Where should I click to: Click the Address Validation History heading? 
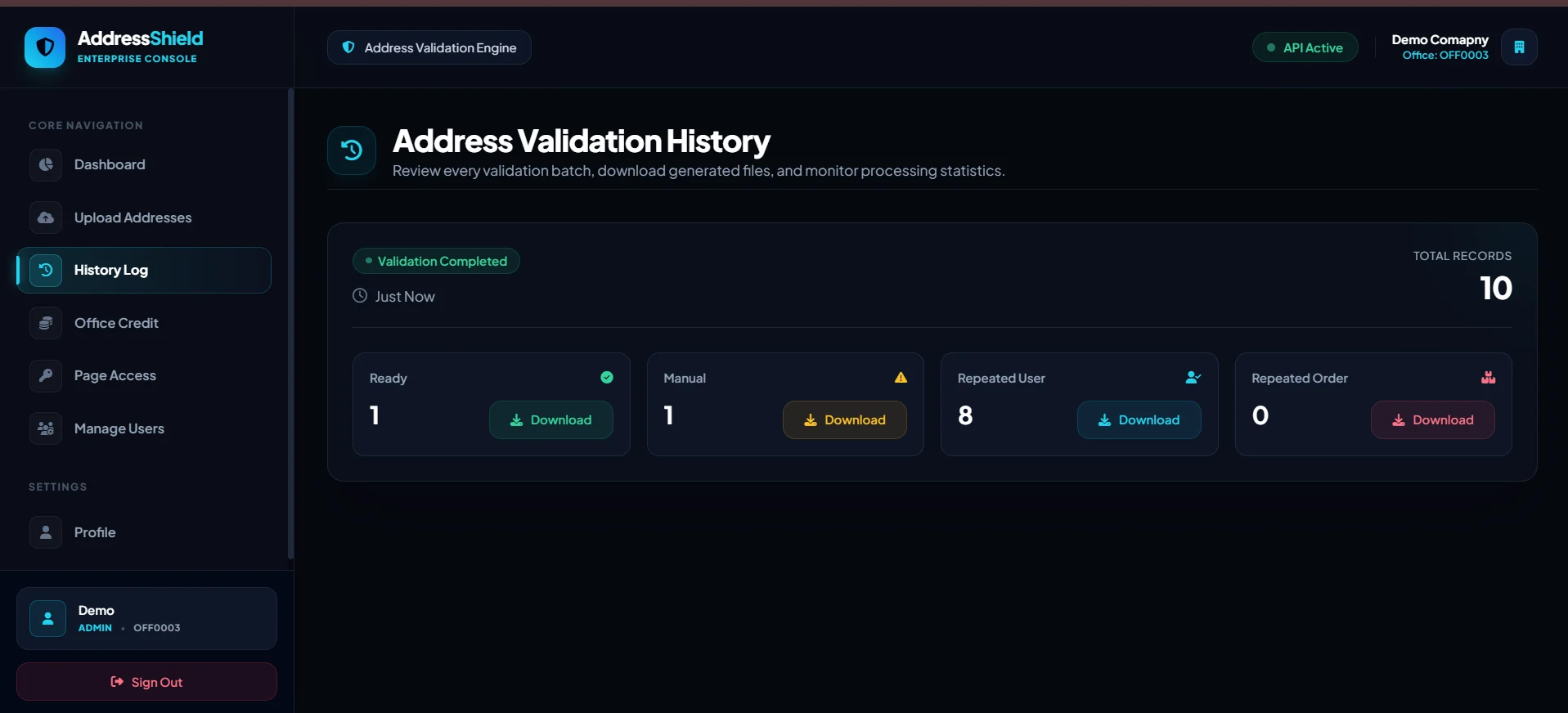point(582,141)
